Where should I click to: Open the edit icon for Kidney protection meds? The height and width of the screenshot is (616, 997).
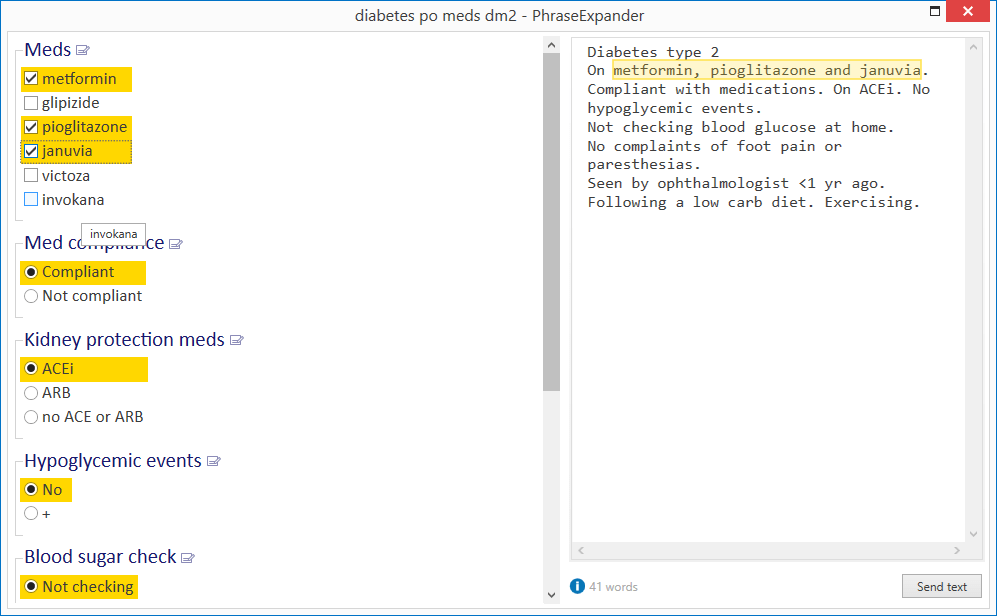(237, 341)
